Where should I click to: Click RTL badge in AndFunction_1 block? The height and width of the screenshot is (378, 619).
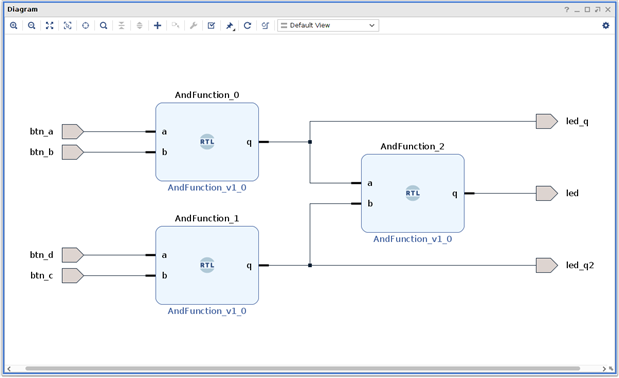207,266
